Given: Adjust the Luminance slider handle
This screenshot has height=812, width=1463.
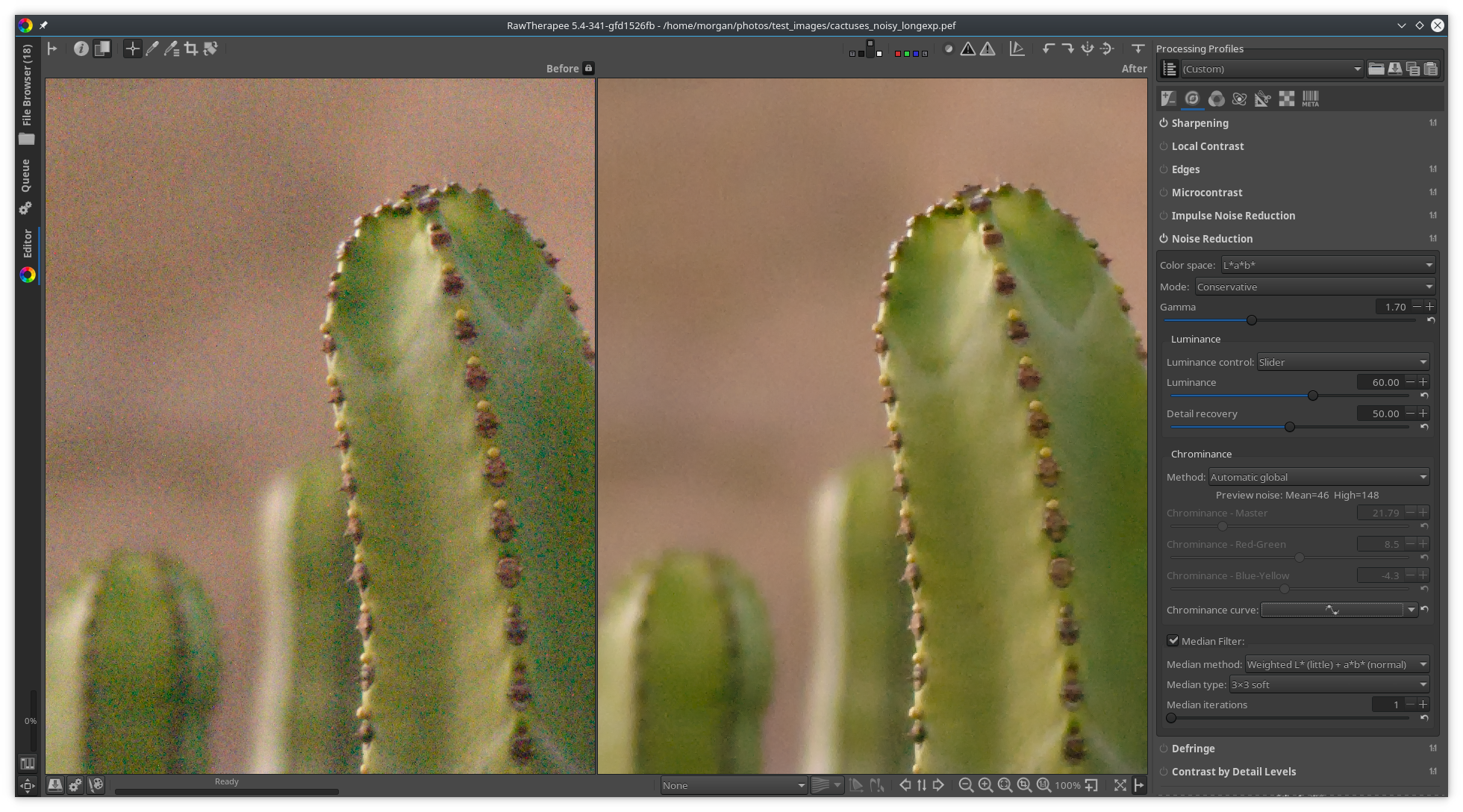Looking at the screenshot, I should (1312, 396).
